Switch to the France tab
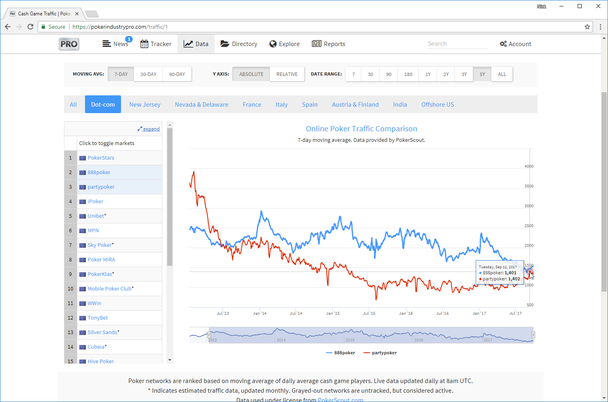The height and width of the screenshot is (402, 608). pyautogui.click(x=252, y=104)
